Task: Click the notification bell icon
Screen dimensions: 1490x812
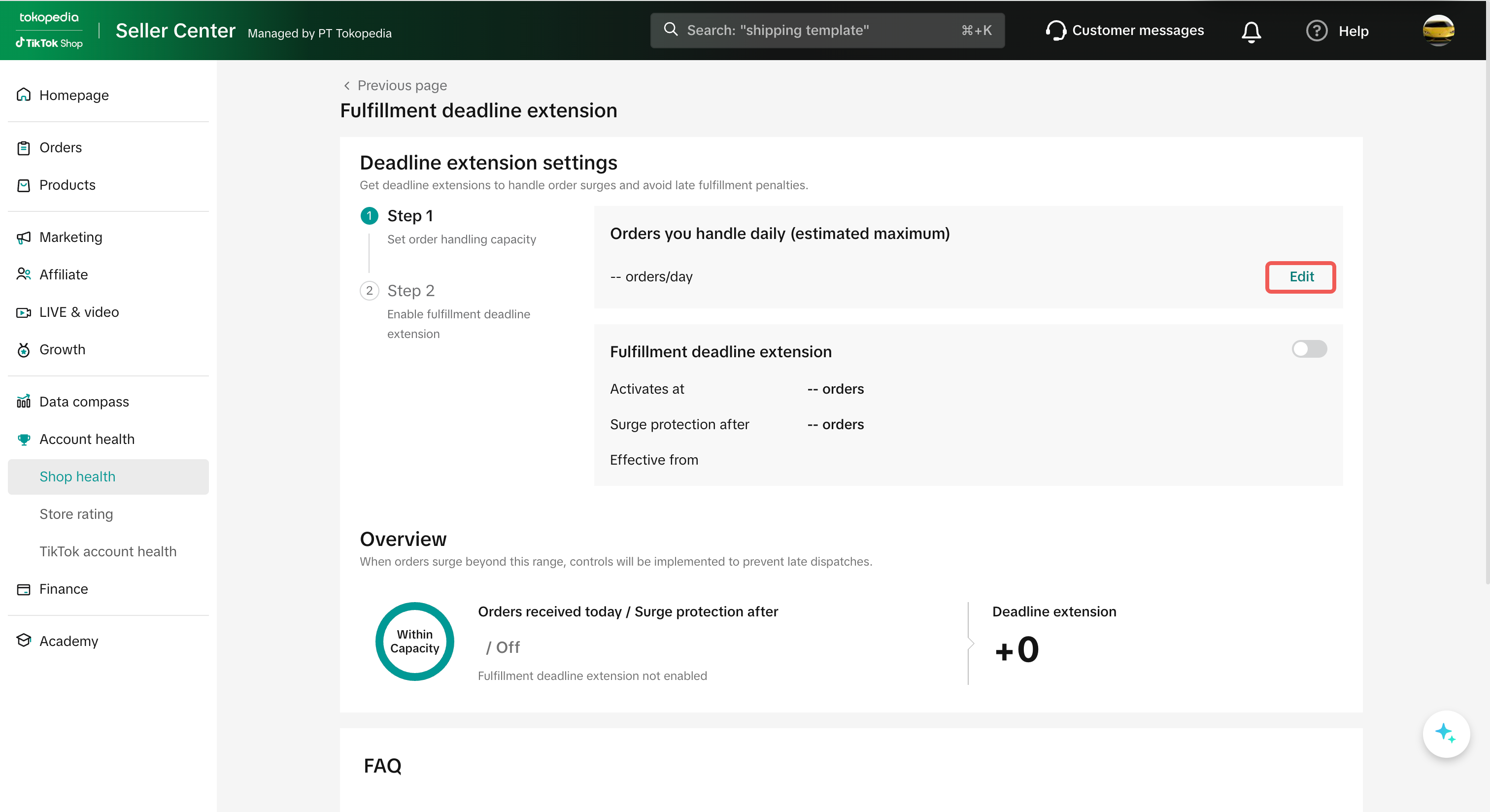Action: (1251, 31)
